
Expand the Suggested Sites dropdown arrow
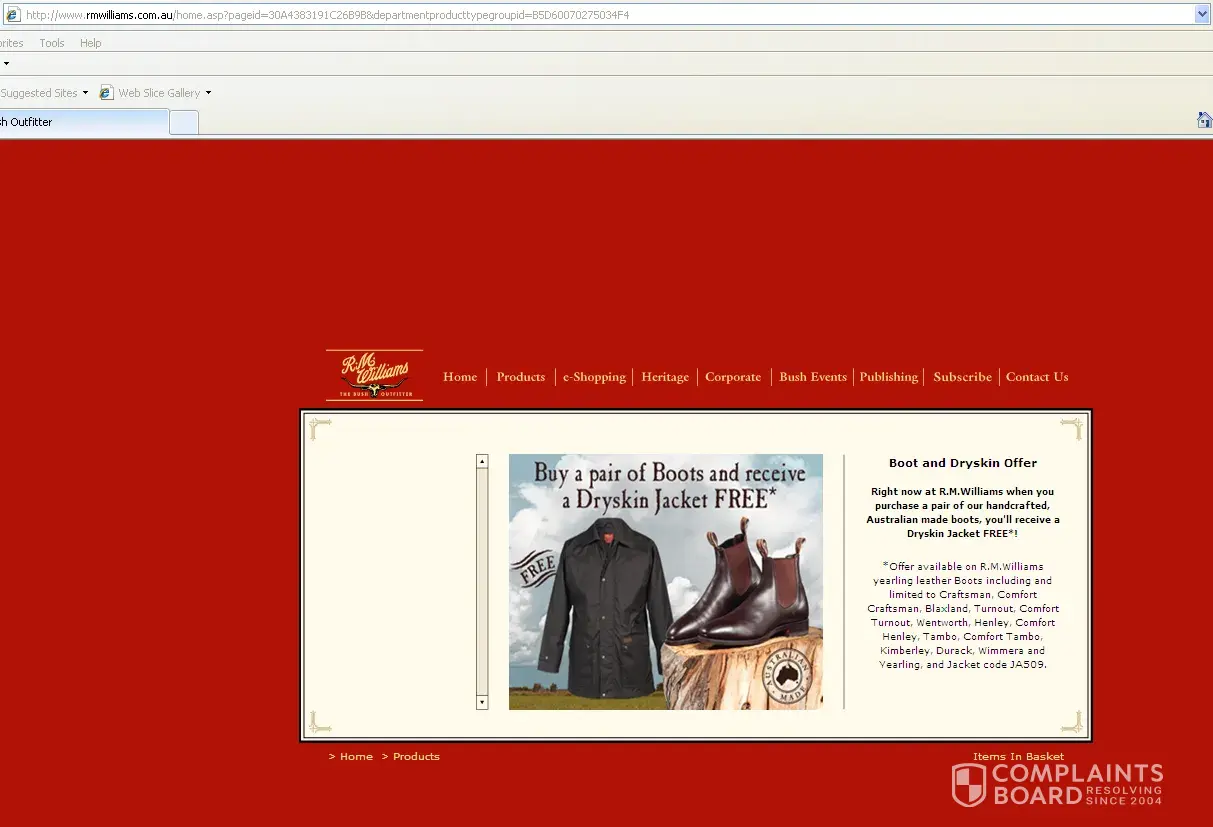coord(85,93)
